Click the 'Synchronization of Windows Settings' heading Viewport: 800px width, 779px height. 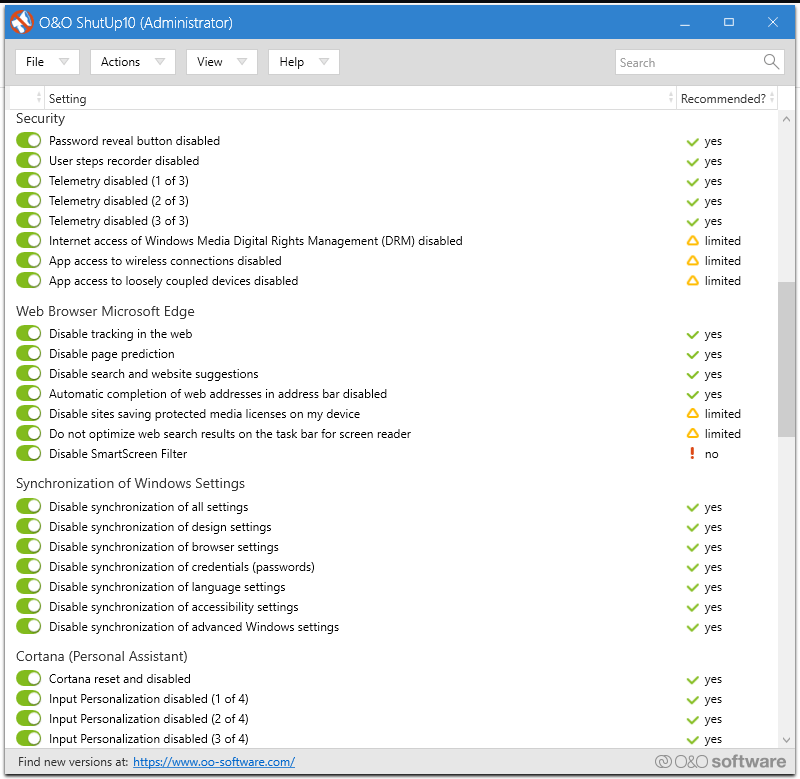point(130,483)
